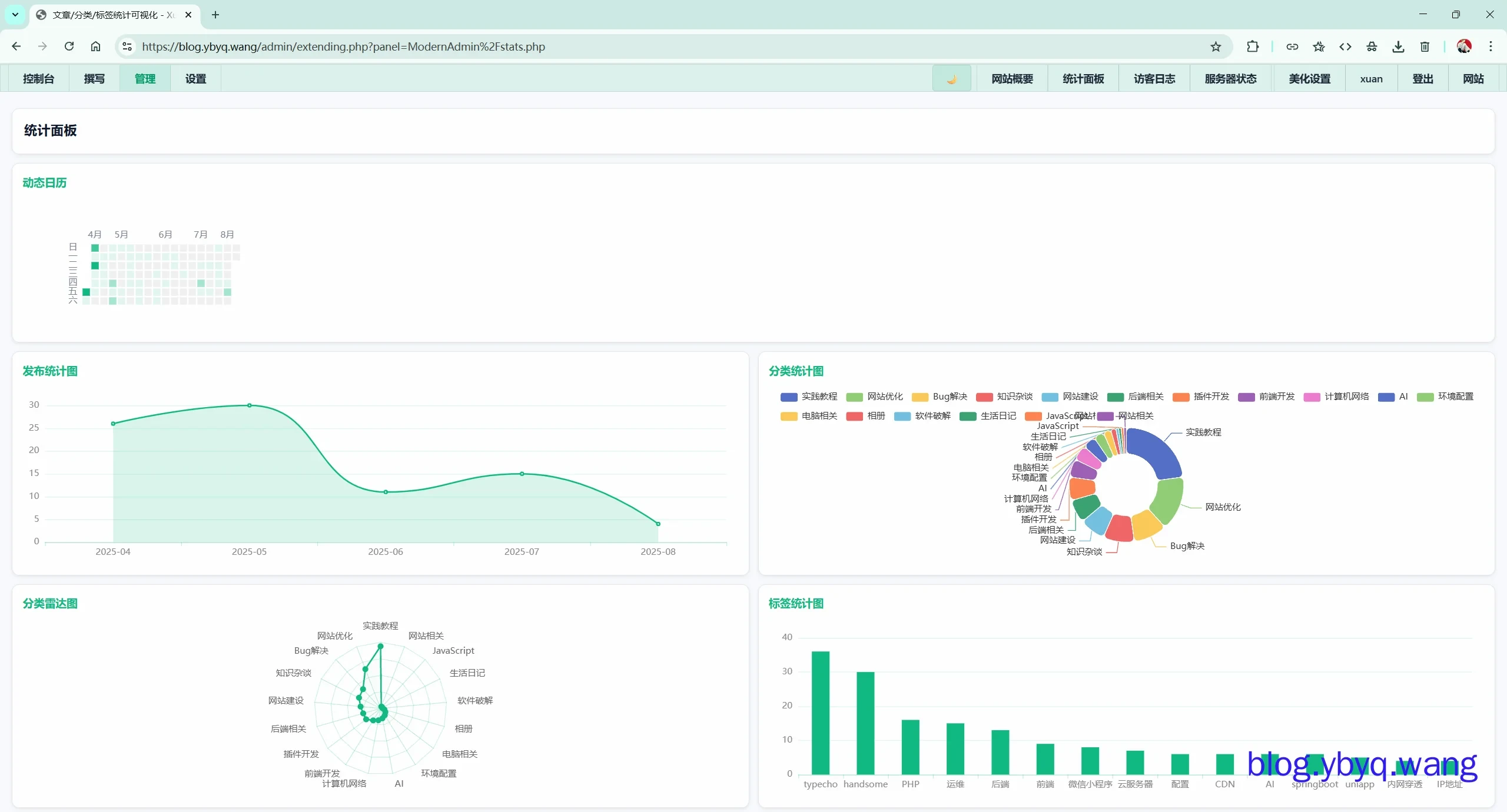Bookmark this page with the address-bar star
Image resolution: width=1507 pixels, height=812 pixels.
(x=1216, y=46)
